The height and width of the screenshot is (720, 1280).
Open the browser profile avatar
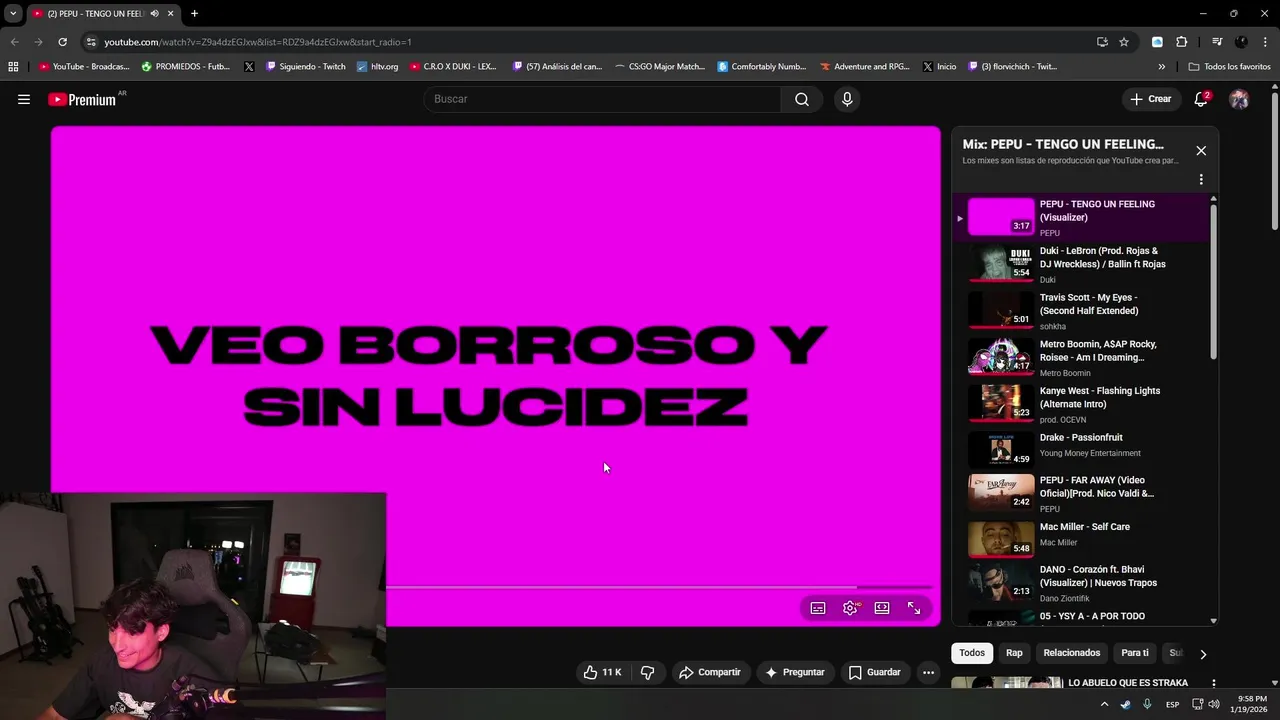click(x=1241, y=42)
